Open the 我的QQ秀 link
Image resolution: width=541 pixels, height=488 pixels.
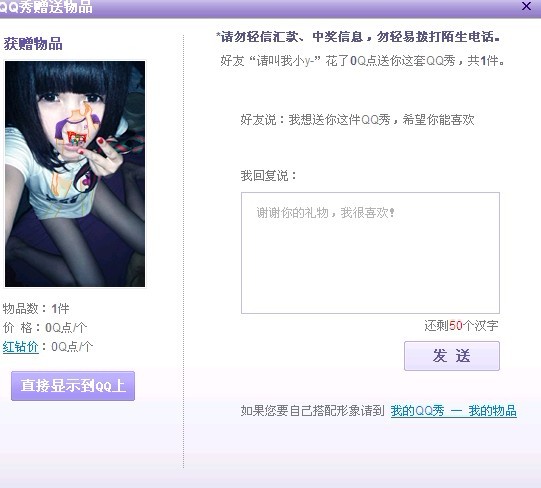click(x=417, y=411)
